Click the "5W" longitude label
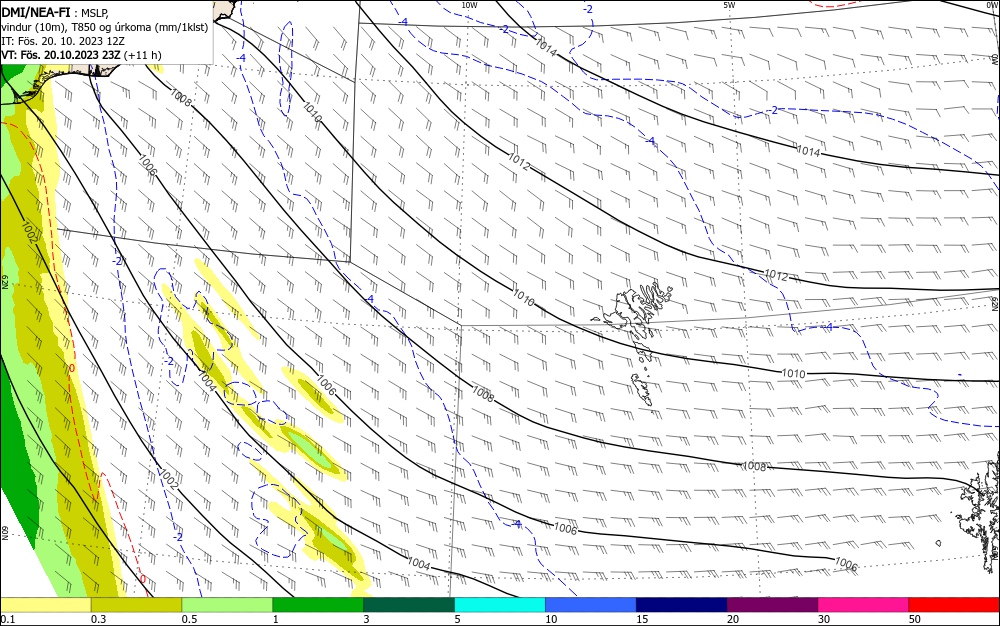This screenshot has width=1000, height=626. pos(730,5)
